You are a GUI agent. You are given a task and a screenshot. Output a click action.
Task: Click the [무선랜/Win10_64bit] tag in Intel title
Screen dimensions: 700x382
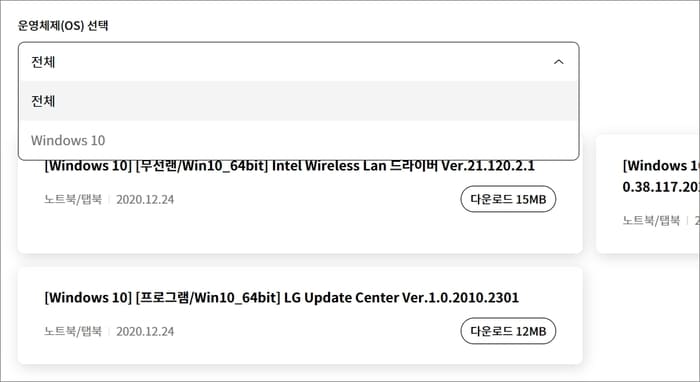coord(202,166)
